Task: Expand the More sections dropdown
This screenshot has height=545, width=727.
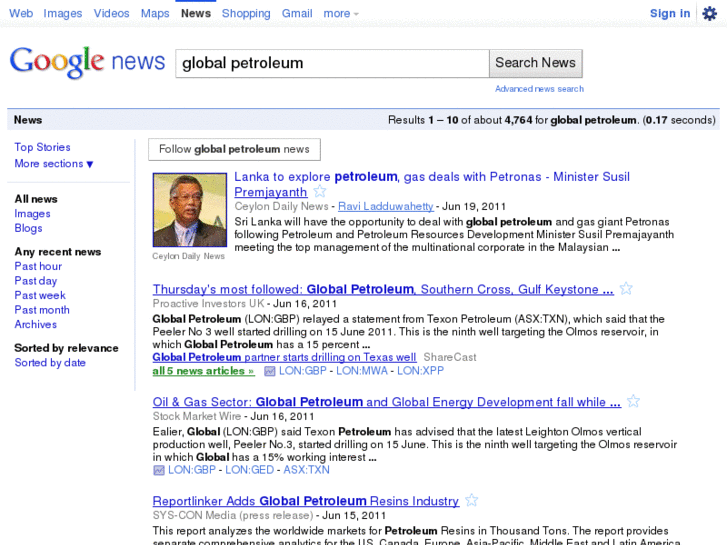Action: [x=54, y=164]
